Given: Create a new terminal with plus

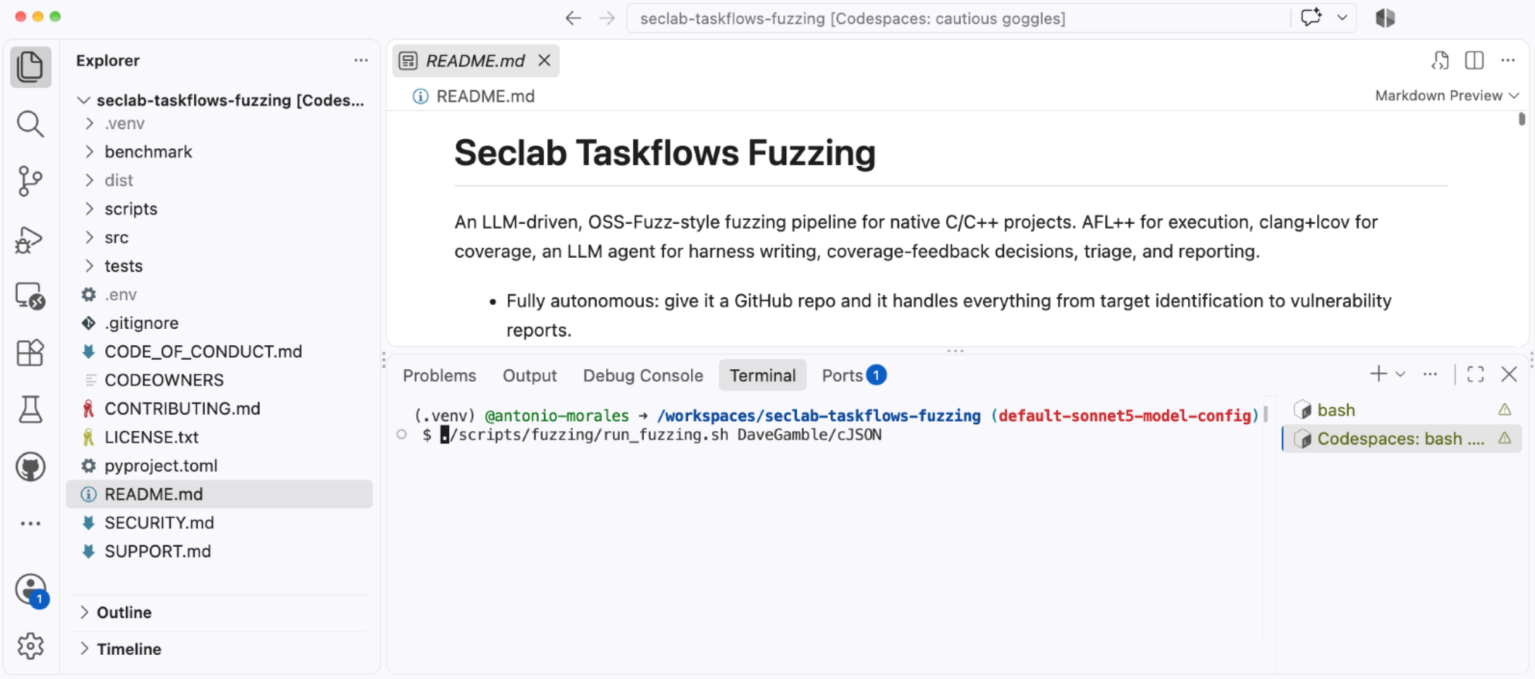Looking at the screenshot, I should pyautogui.click(x=1378, y=374).
